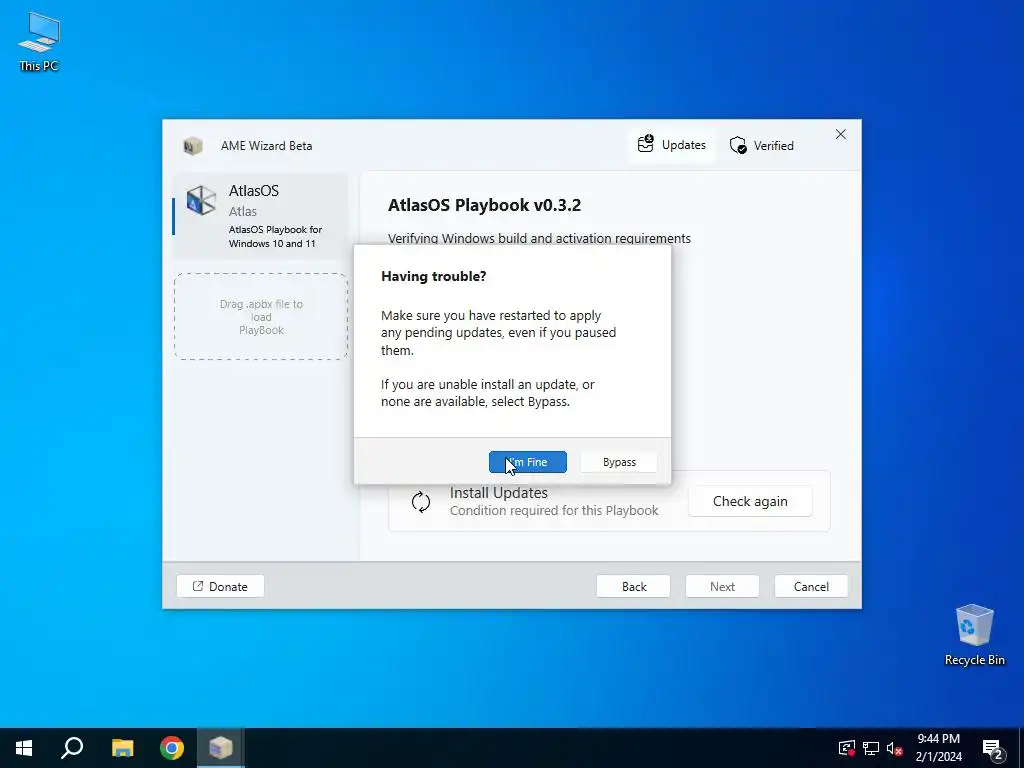The height and width of the screenshot is (768, 1024).
Task: Cancel the AME Wizard setup
Action: coord(811,586)
